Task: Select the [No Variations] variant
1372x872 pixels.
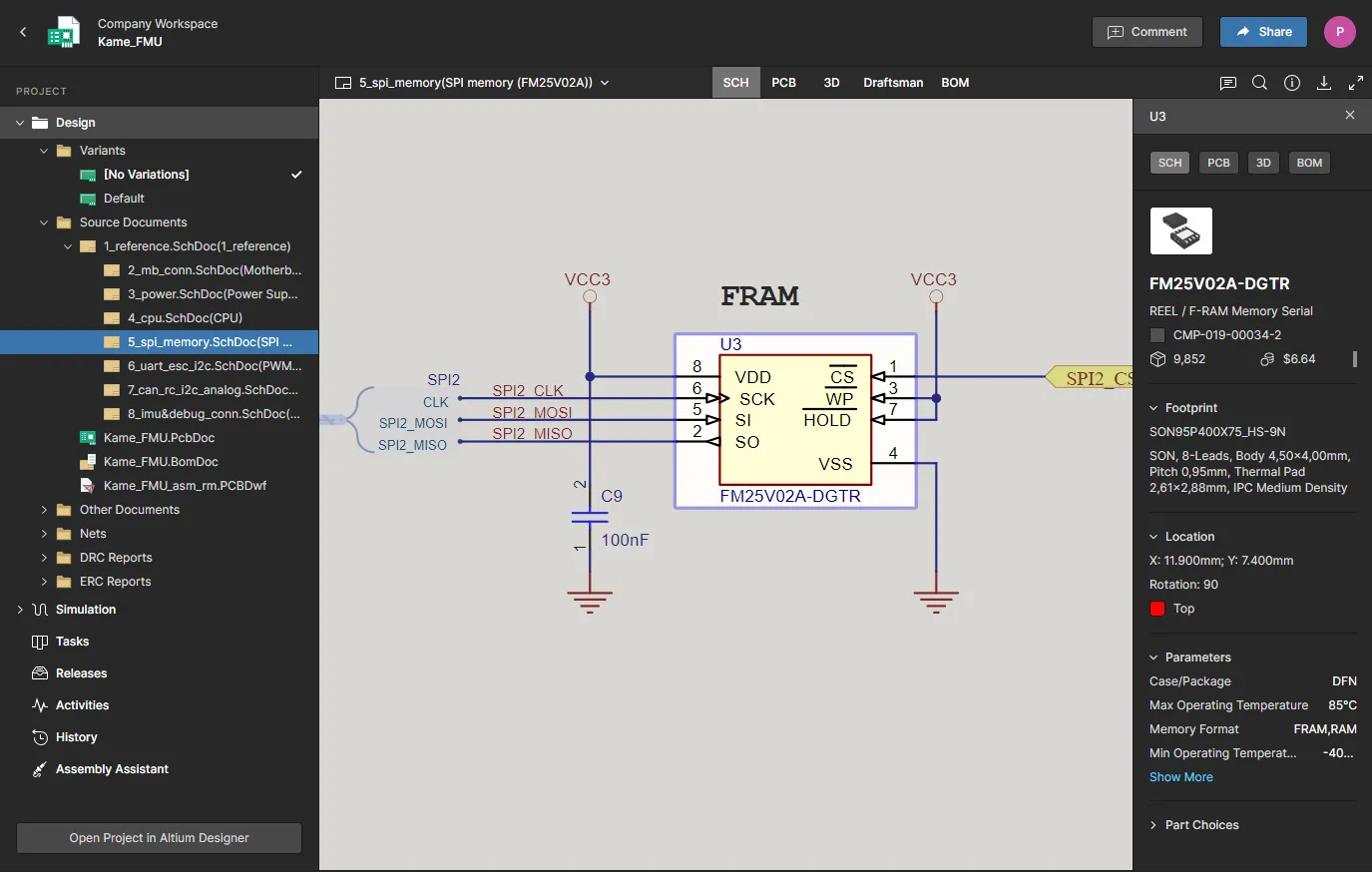Action: (x=146, y=175)
